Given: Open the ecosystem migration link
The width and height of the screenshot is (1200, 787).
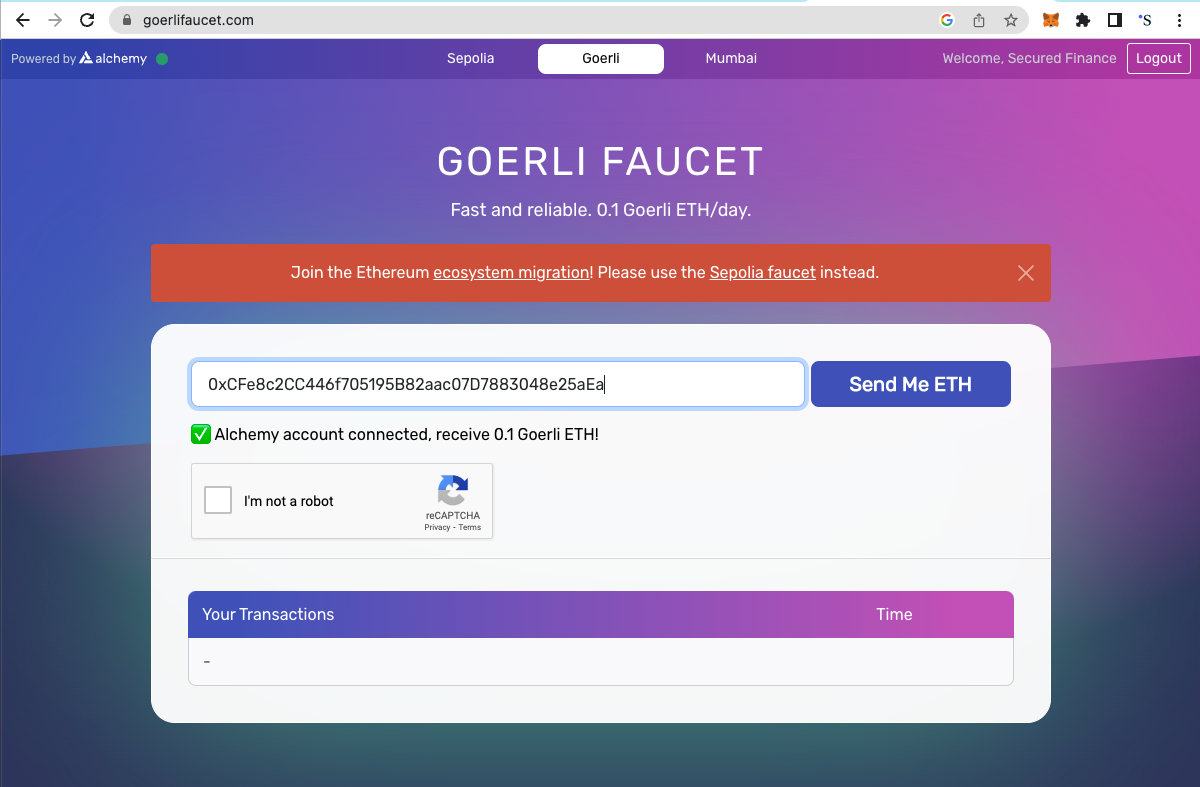Looking at the screenshot, I should [511, 272].
